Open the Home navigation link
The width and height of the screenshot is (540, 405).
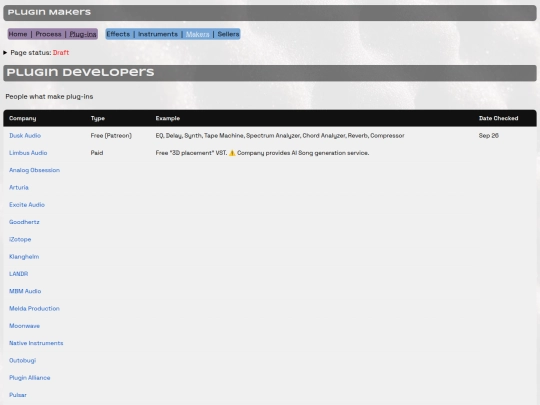click(18, 34)
